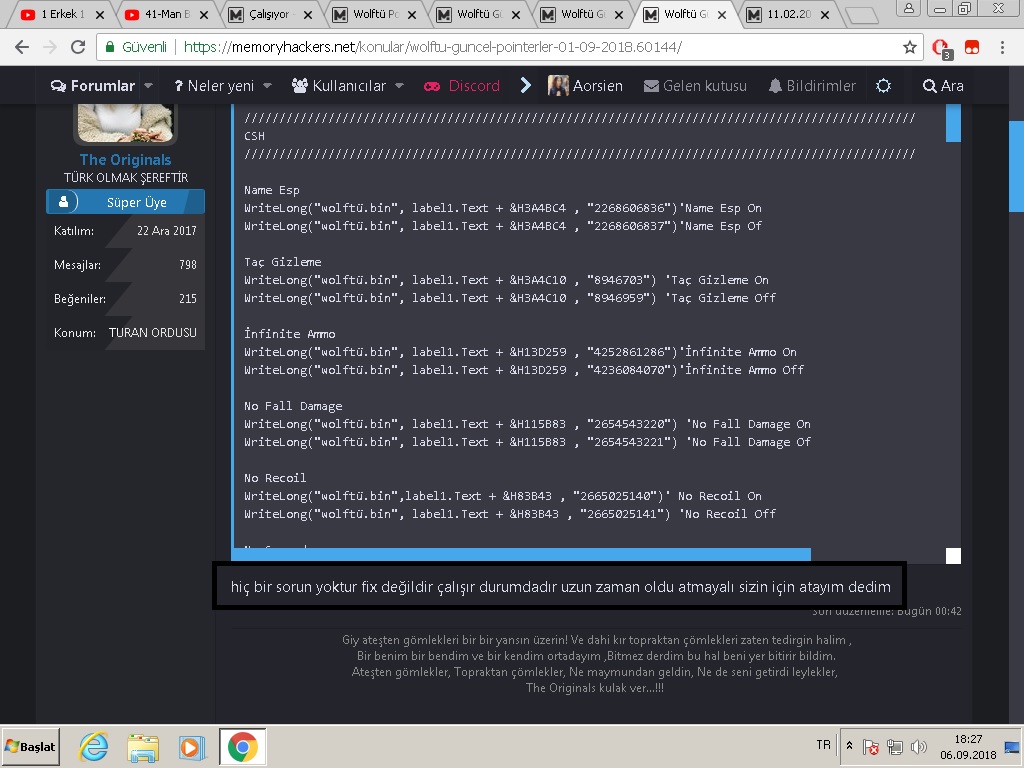Open new tab button

pyautogui.click(x=861, y=16)
